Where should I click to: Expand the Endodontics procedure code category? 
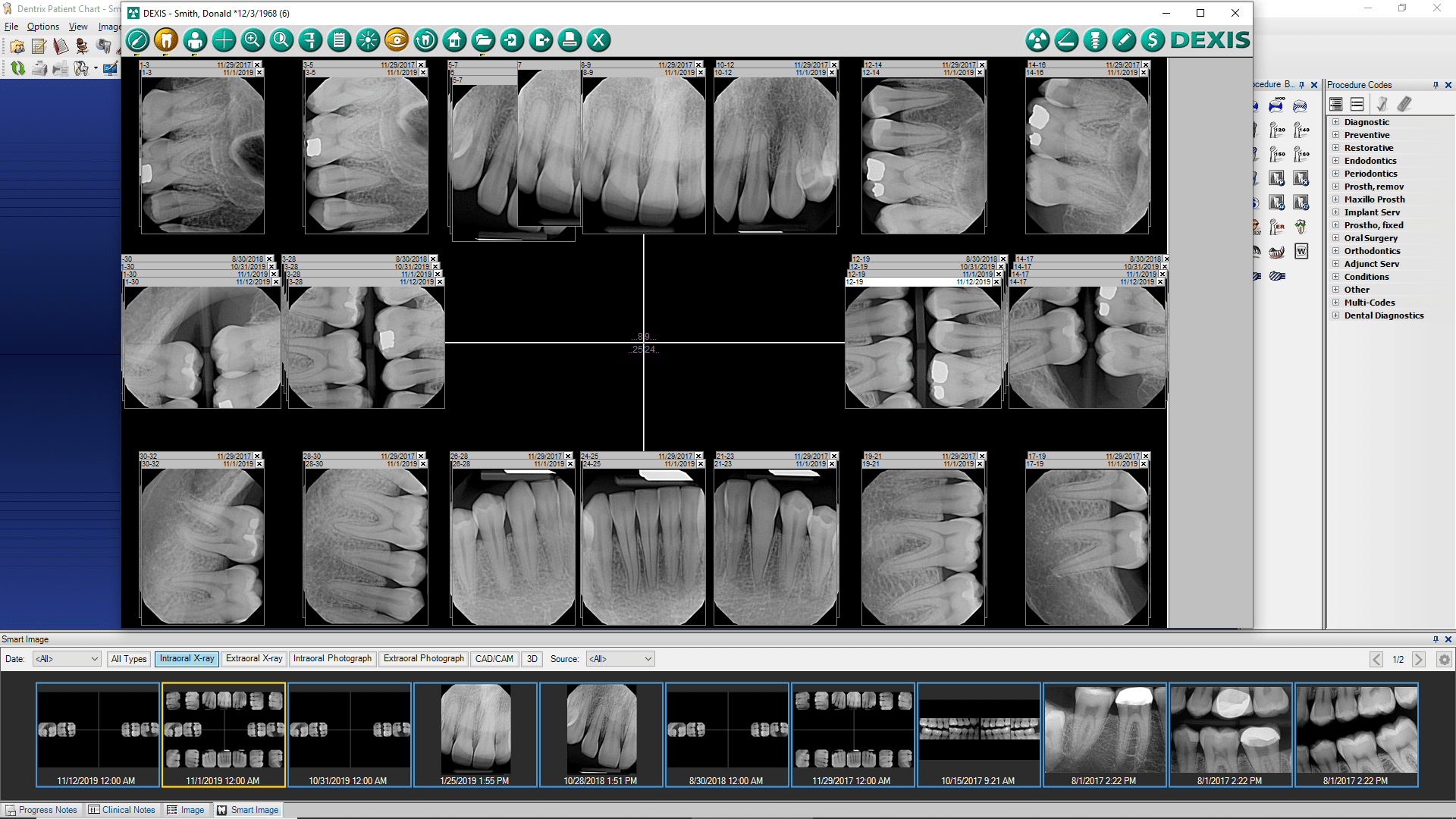pos(1336,161)
